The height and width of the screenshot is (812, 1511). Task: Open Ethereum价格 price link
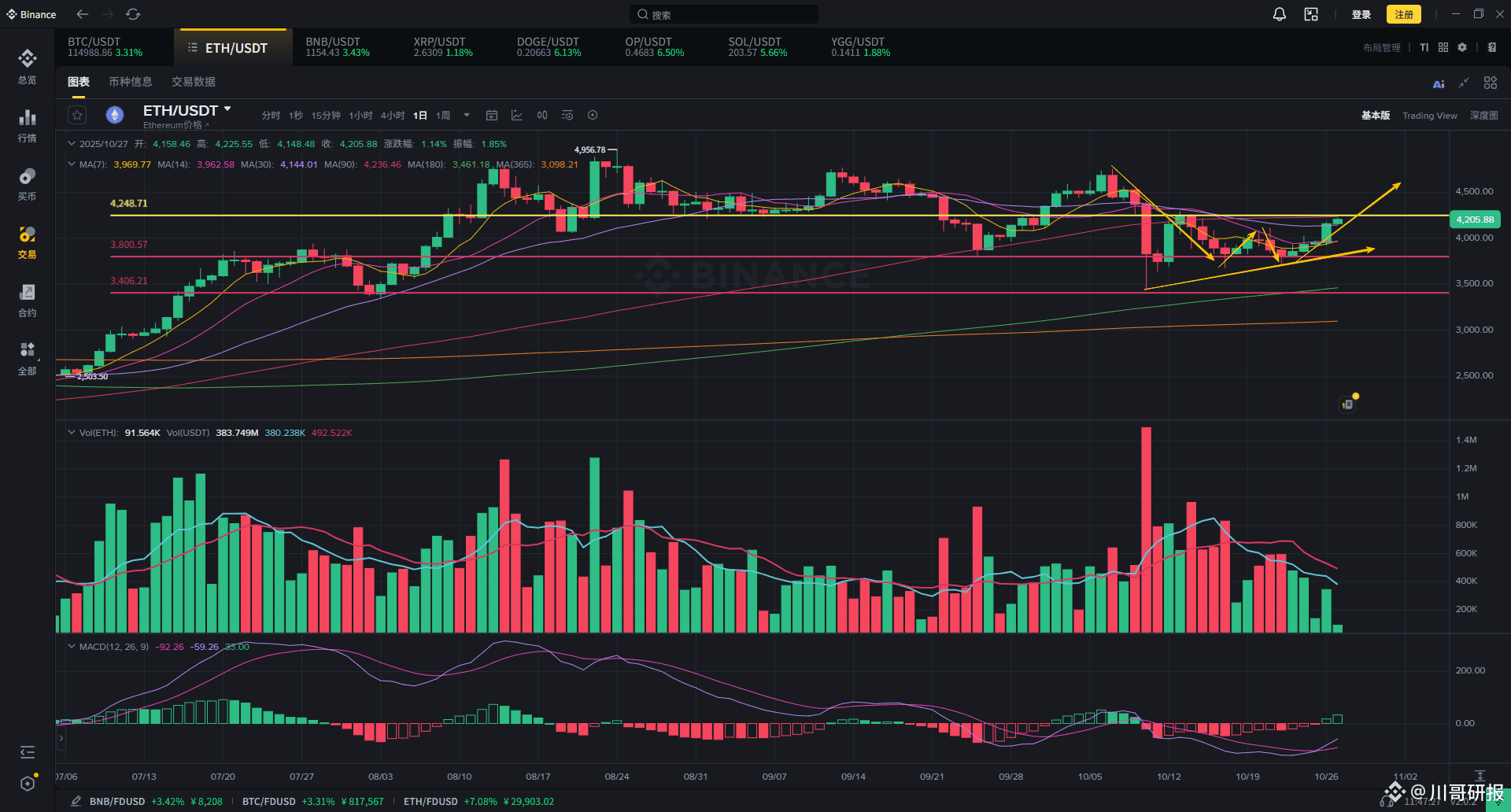(176, 125)
